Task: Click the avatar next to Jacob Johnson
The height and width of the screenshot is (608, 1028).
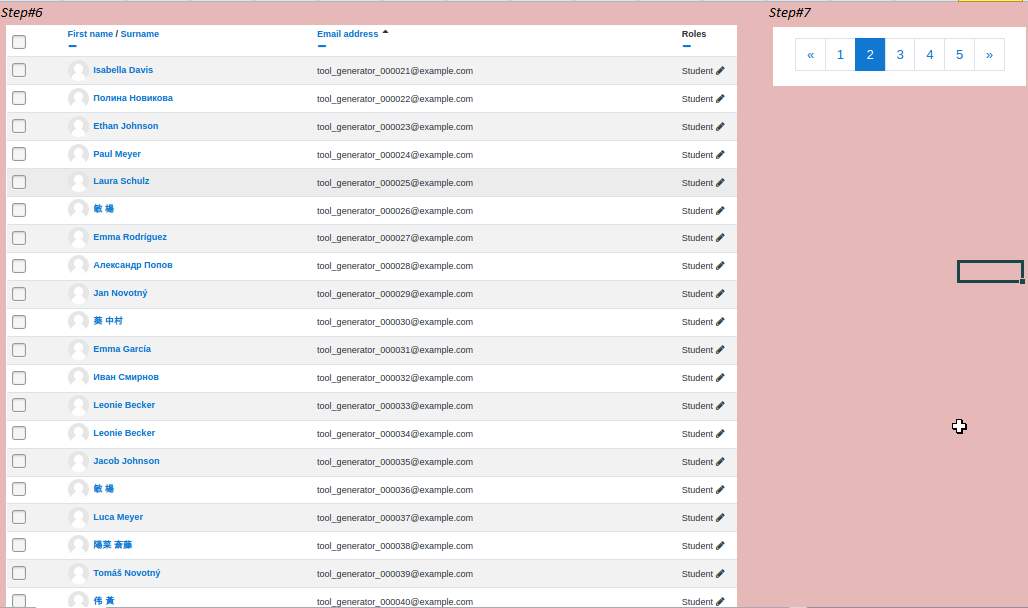Action: pyautogui.click(x=78, y=461)
